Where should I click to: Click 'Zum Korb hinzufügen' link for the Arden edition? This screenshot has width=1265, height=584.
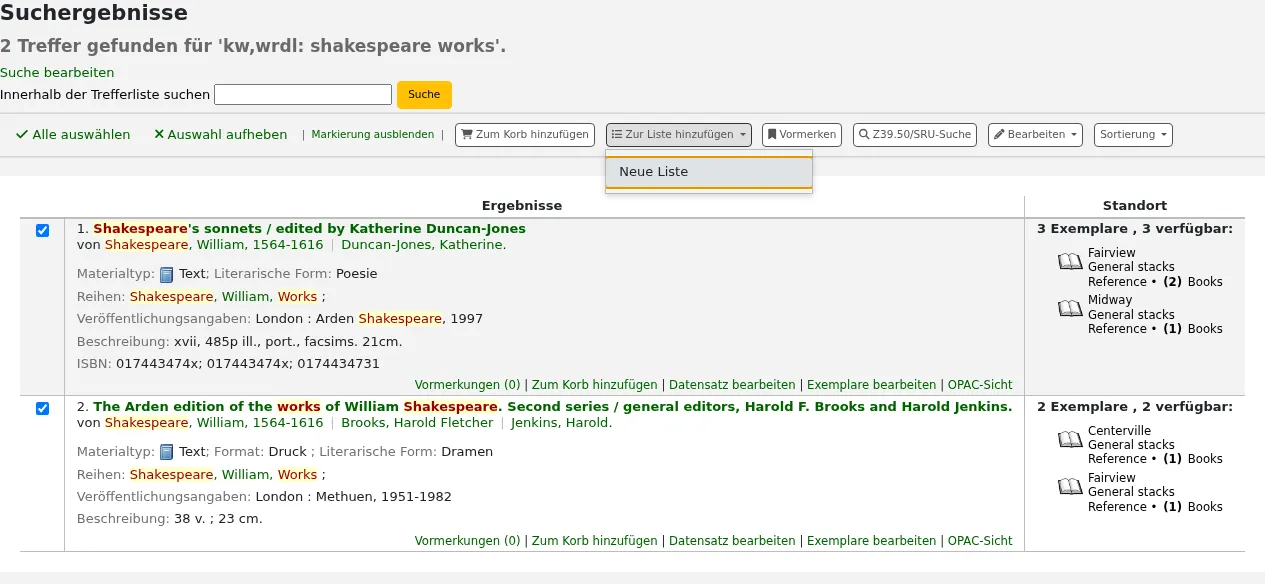click(x=595, y=541)
